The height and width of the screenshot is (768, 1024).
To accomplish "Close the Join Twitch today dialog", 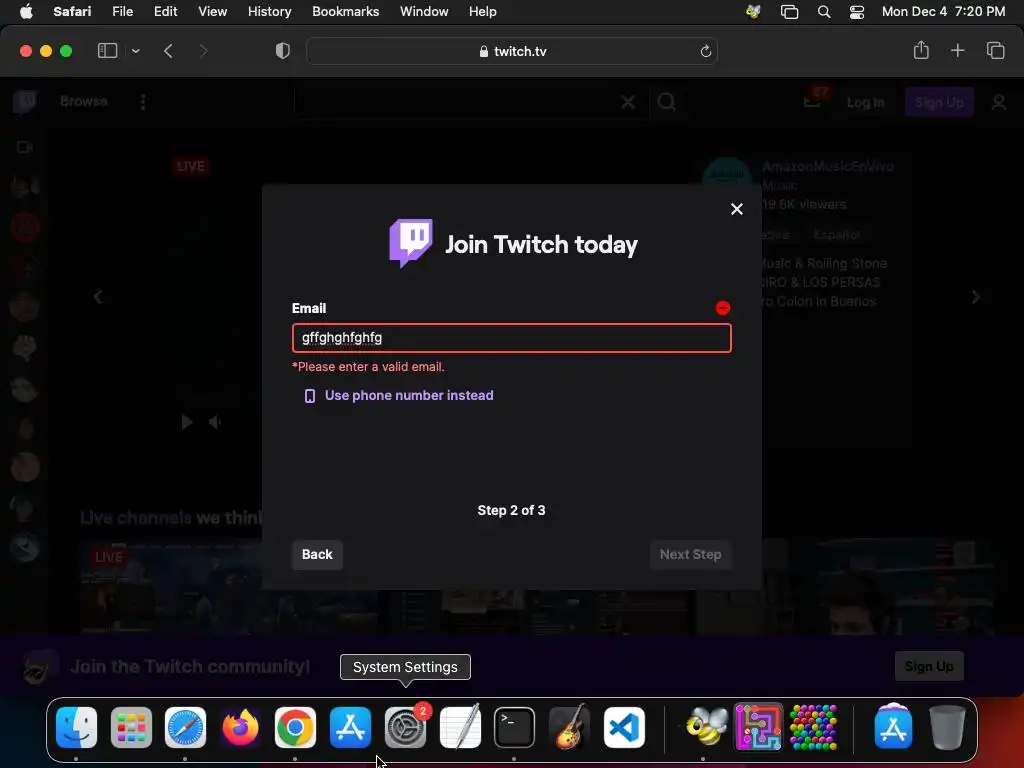I will click(737, 209).
